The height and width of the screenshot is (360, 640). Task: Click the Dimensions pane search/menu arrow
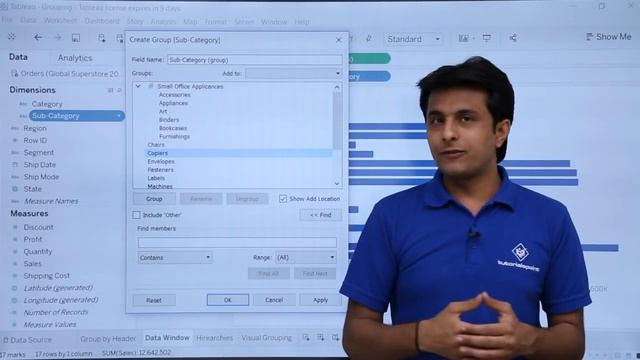pos(119,90)
